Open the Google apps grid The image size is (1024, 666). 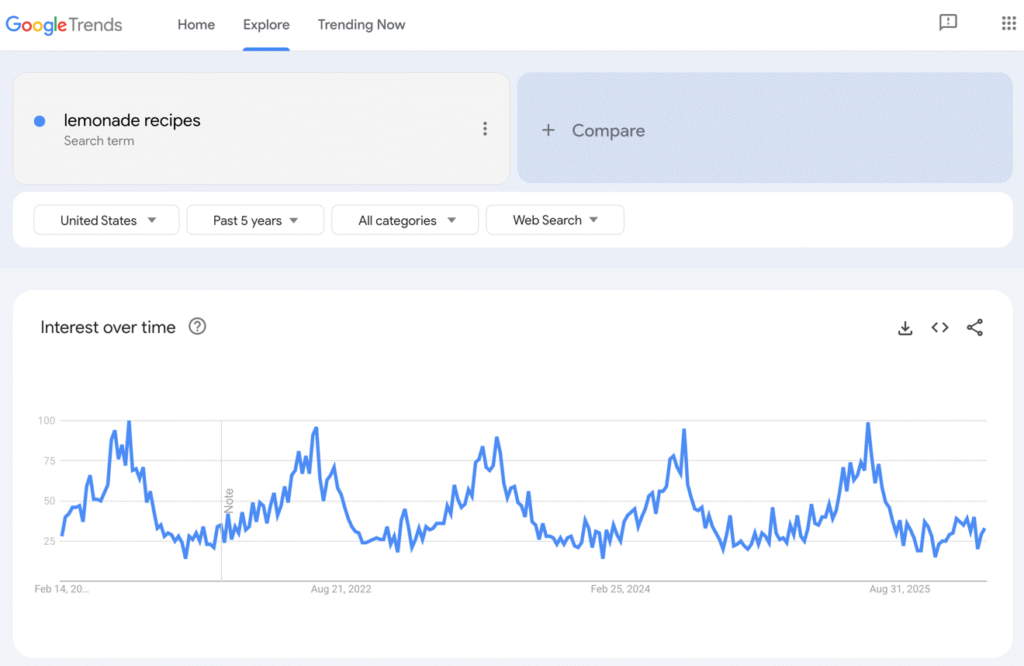pyautogui.click(x=1008, y=22)
